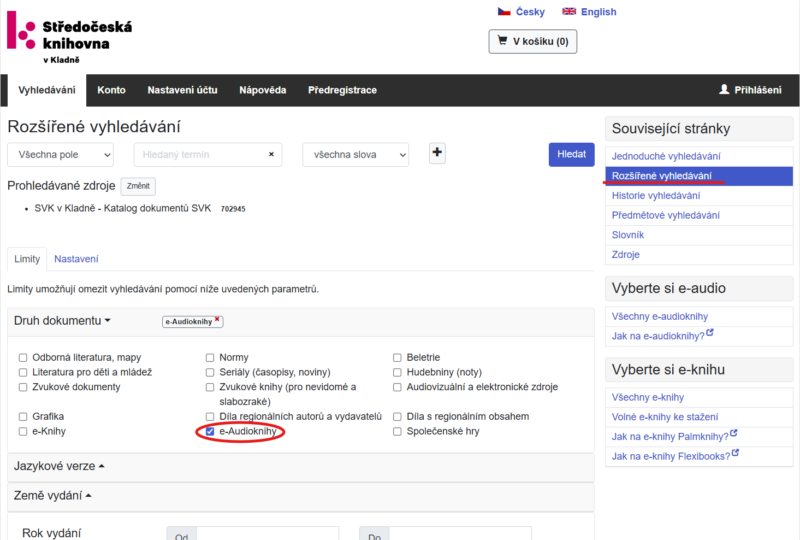Remove the e-Audioknihy filter tag
The image size is (800, 540).
click(x=217, y=319)
